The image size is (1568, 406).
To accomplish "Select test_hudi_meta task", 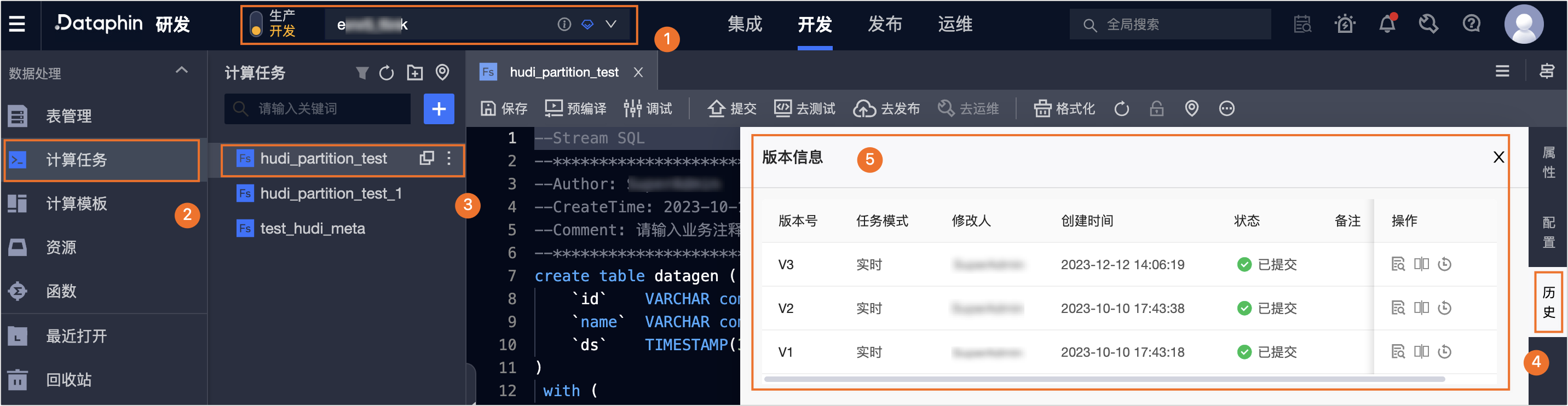I will coord(313,228).
